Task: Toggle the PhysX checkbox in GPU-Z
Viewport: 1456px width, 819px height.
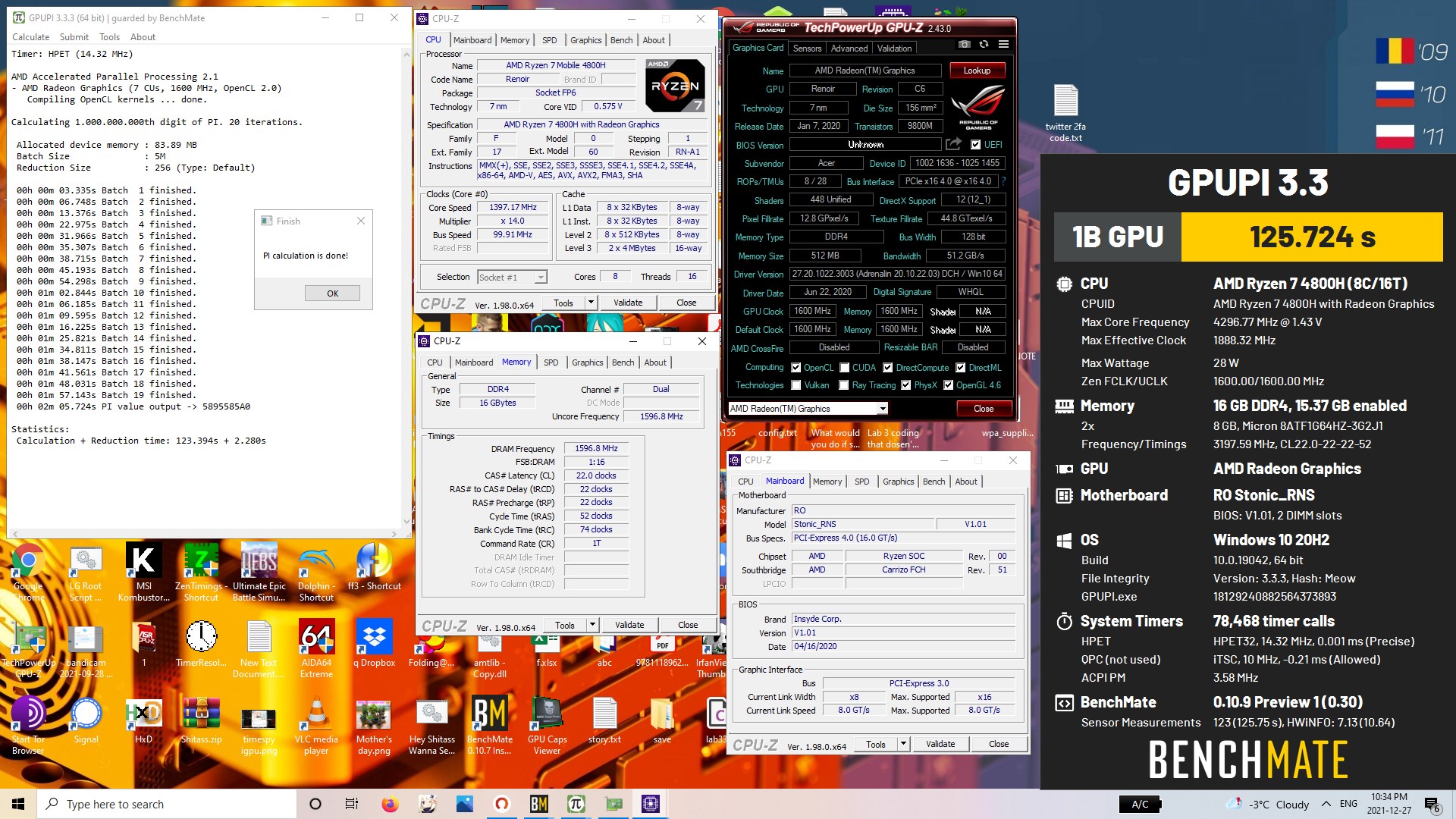Action: (905, 385)
